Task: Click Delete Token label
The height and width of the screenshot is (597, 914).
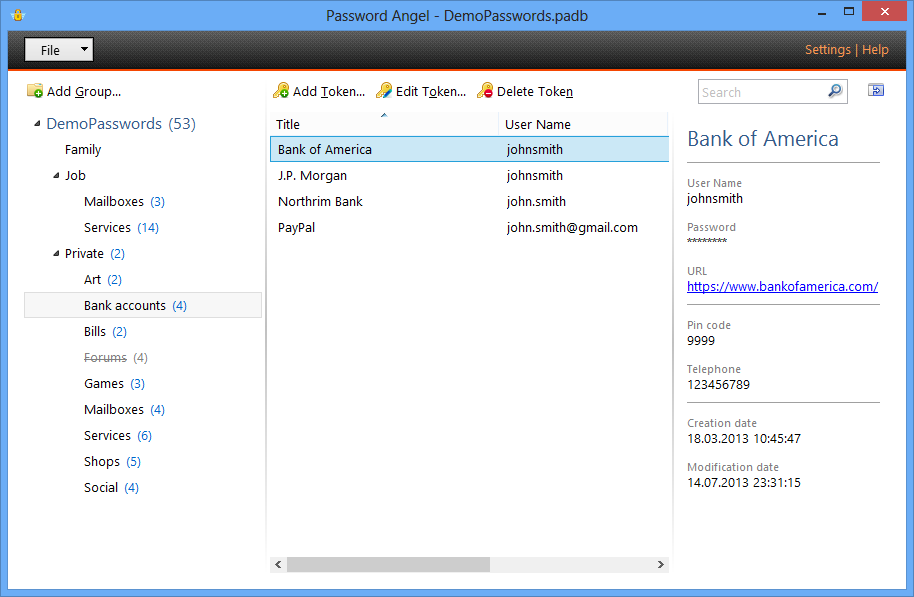Action: coord(535,92)
